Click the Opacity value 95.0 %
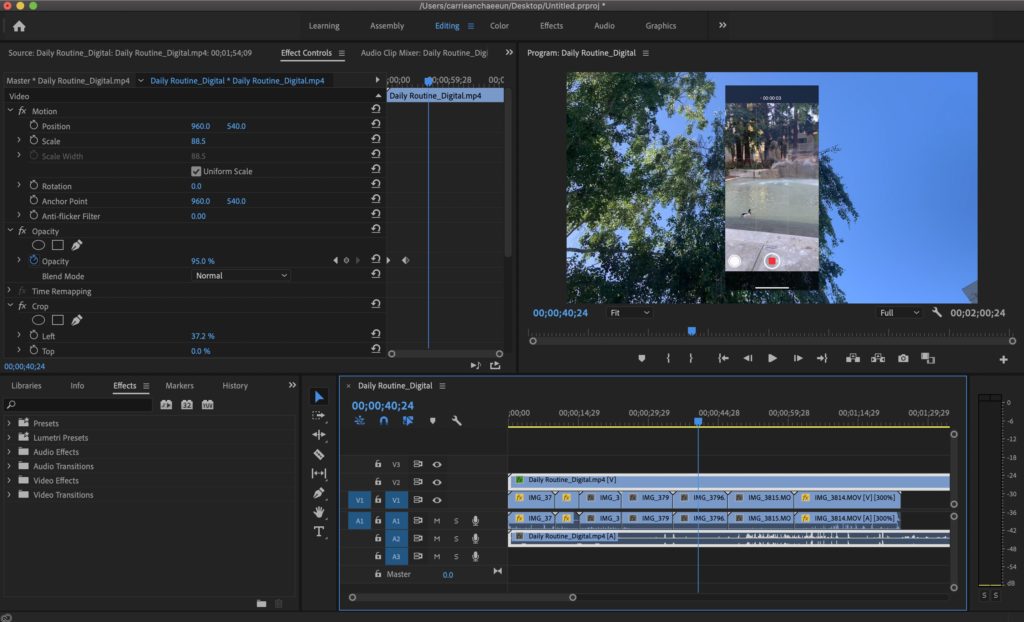The image size is (1024, 622). pos(202,261)
